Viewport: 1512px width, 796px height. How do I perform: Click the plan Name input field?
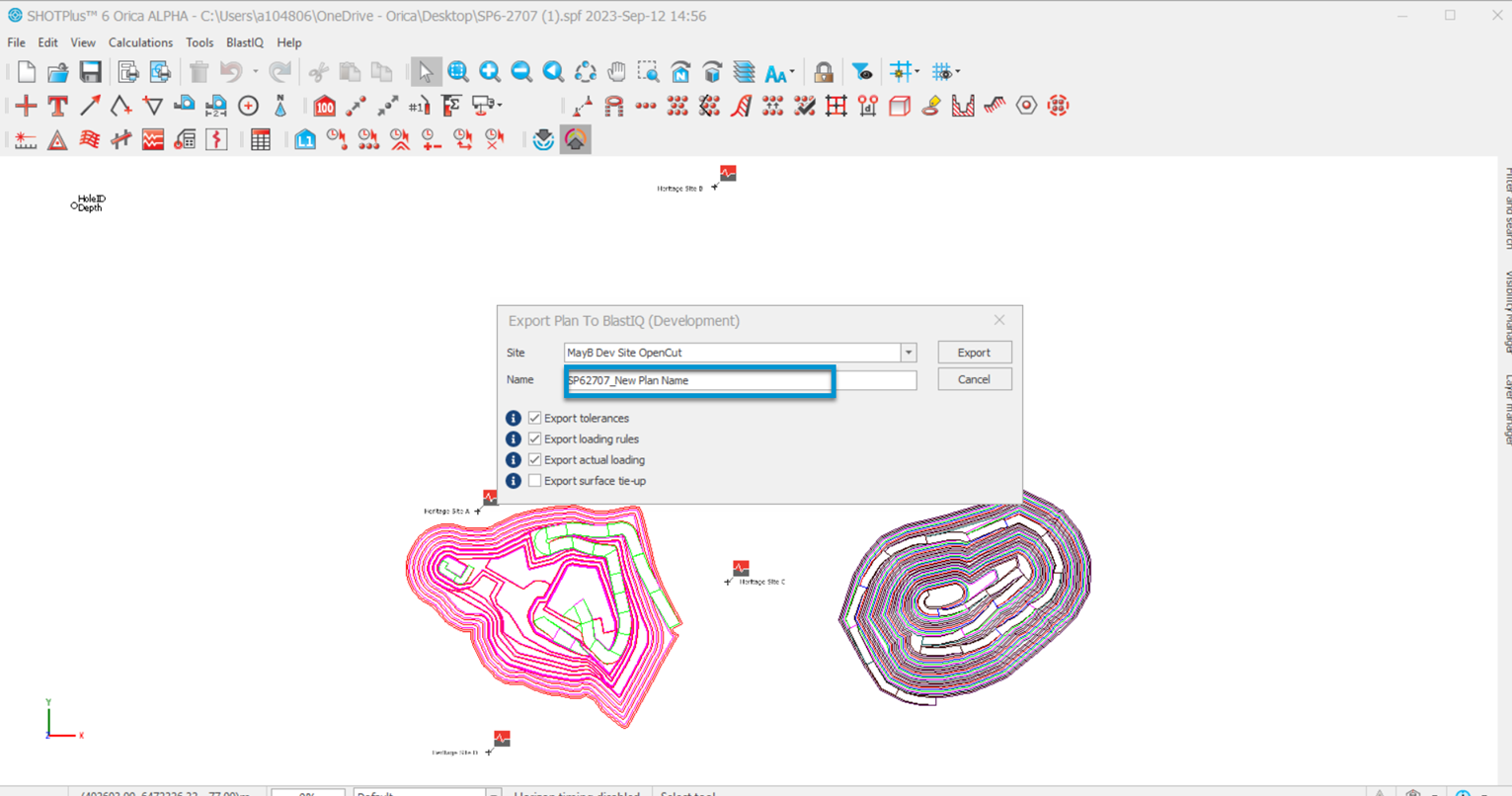click(741, 380)
